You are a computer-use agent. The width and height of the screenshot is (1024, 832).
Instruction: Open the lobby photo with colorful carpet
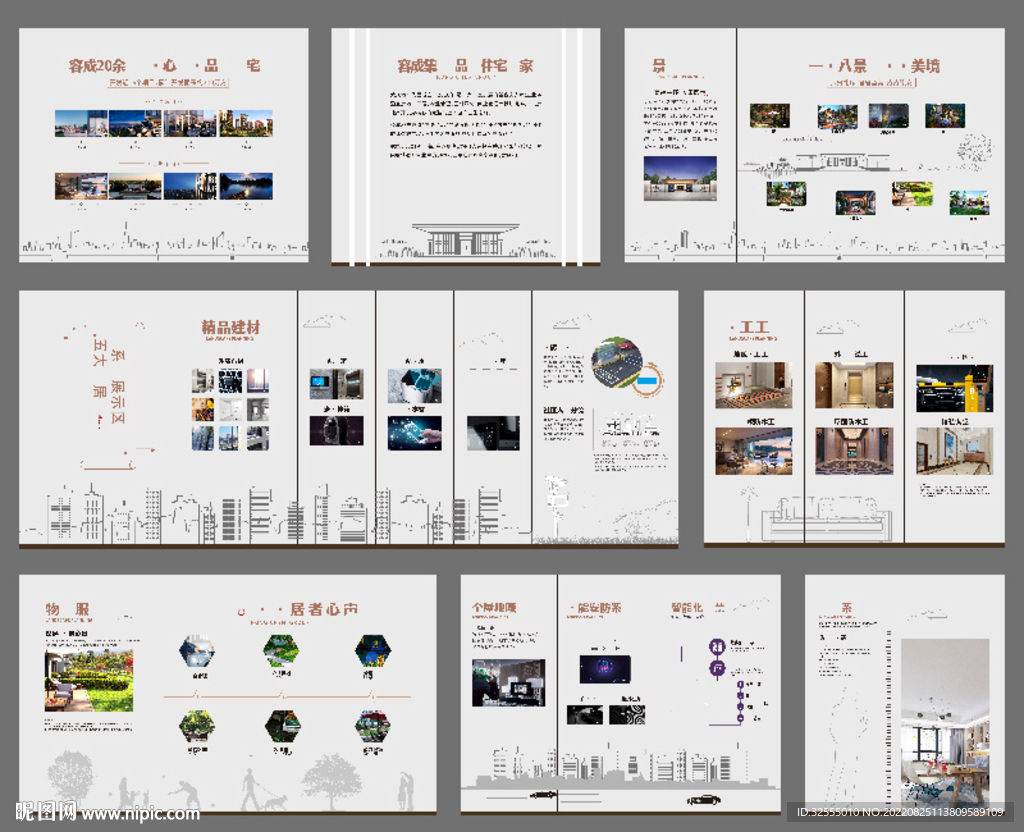point(754,385)
